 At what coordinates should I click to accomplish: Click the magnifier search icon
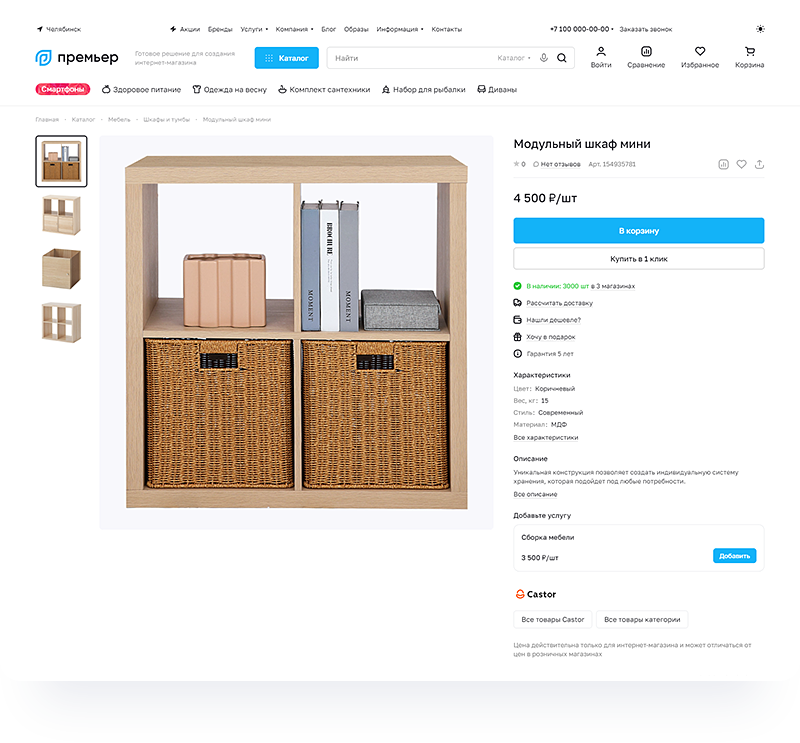point(562,58)
